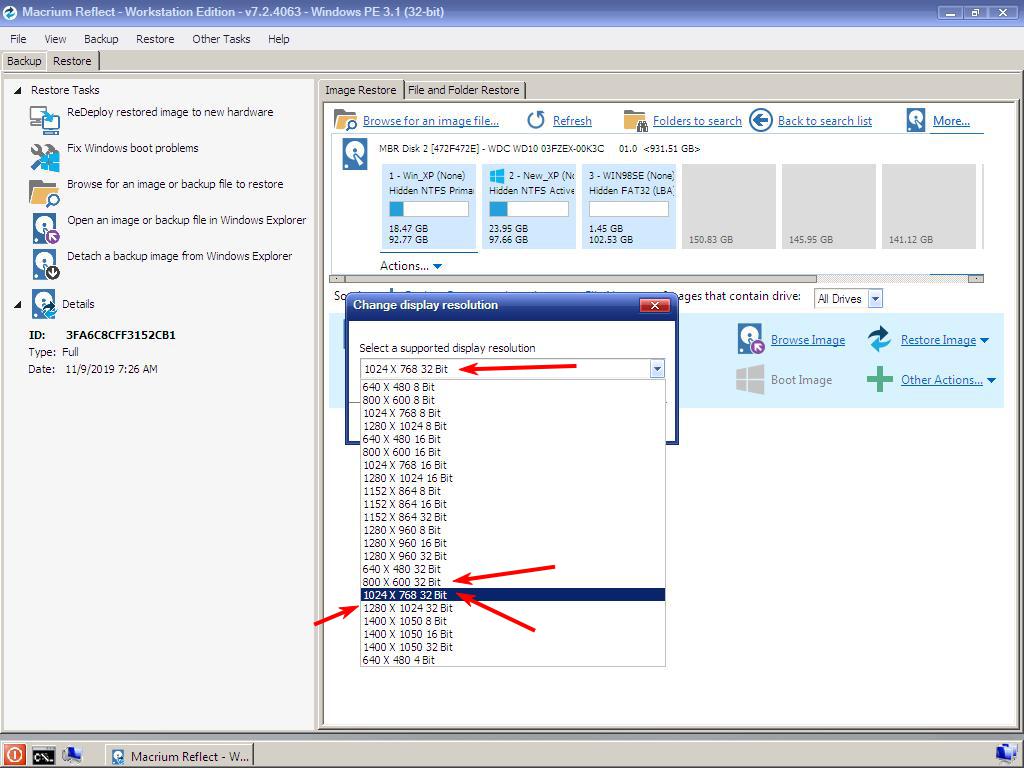Click the Browse for an image file link

tap(430, 121)
